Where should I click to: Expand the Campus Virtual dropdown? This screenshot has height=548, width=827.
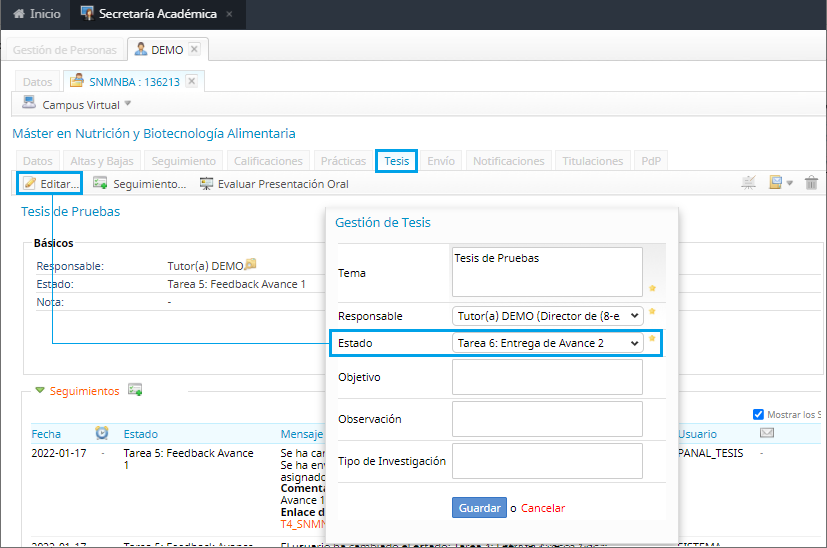128,103
